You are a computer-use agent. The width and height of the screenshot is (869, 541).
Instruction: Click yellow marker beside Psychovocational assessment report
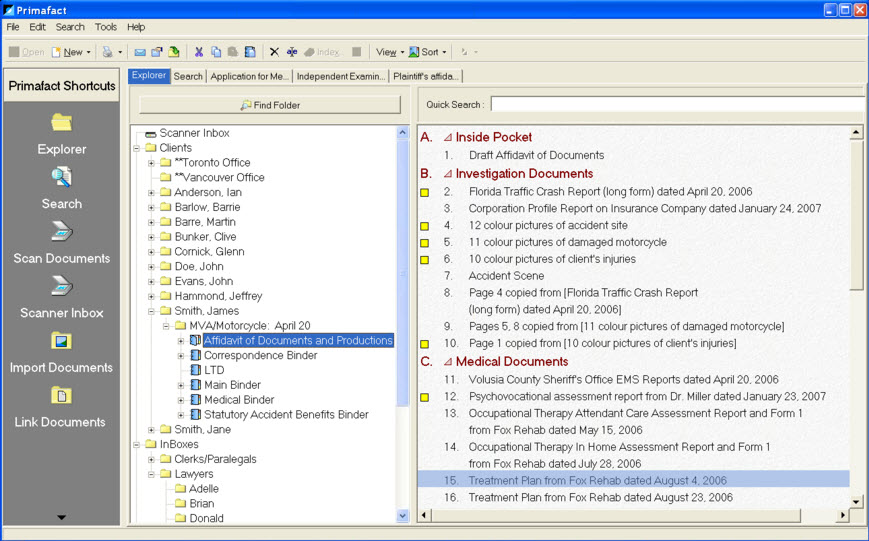click(425, 397)
